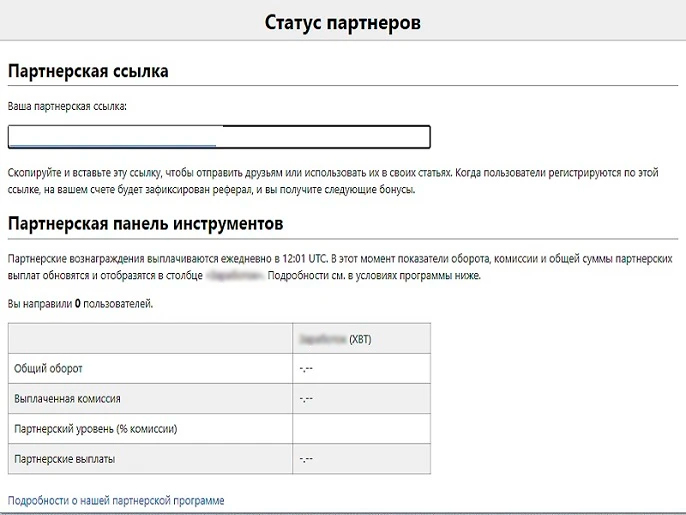Click 'Ваша партнерская ссылка:' label
The height and width of the screenshot is (515, 686).
point(67,106)
